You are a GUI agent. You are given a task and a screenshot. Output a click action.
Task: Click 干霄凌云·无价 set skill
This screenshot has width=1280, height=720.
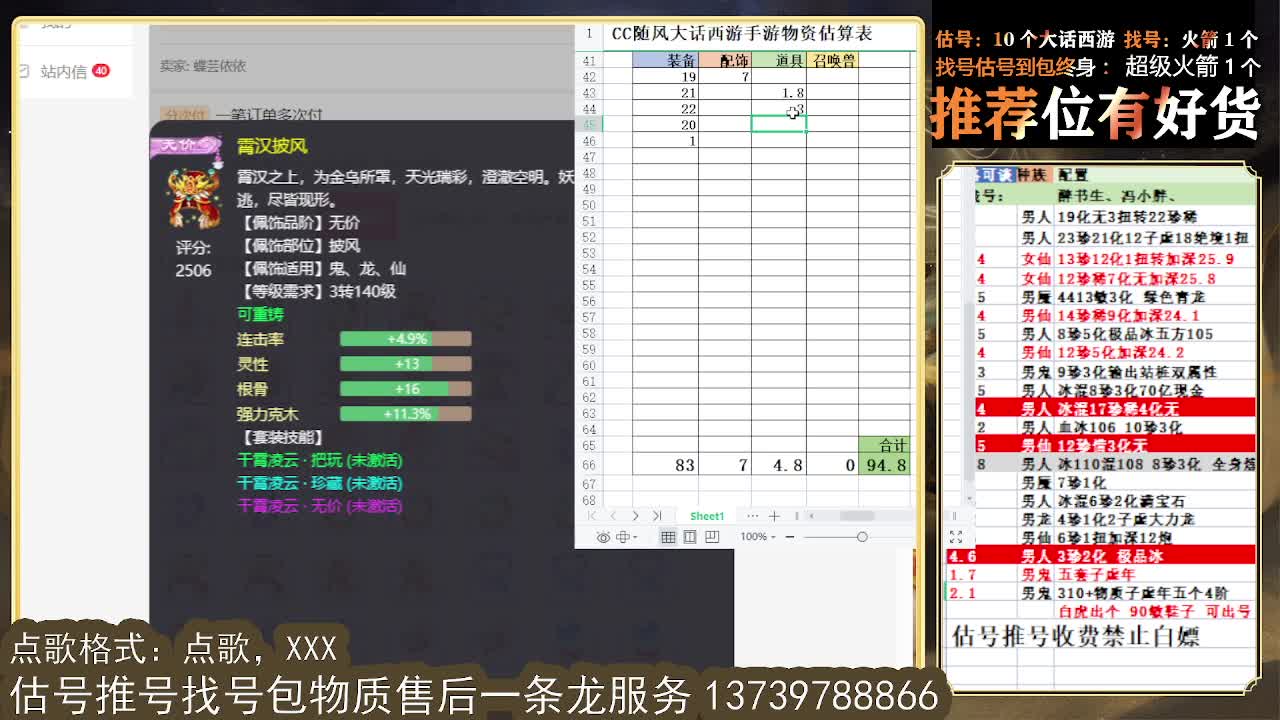(x=319, y=506)
